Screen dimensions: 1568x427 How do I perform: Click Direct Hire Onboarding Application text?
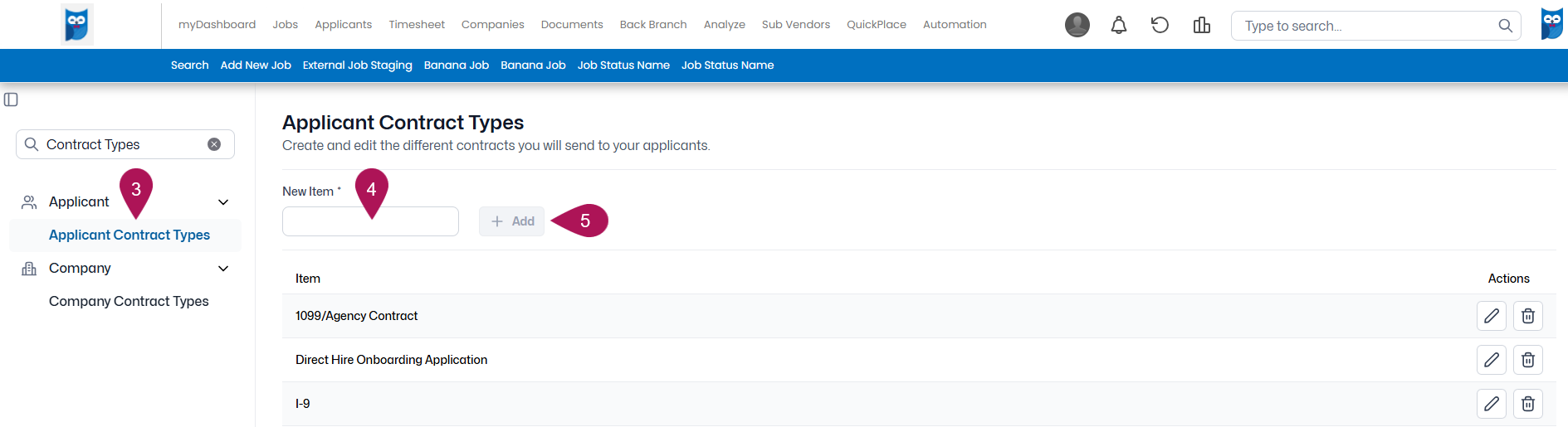point(391,360)
